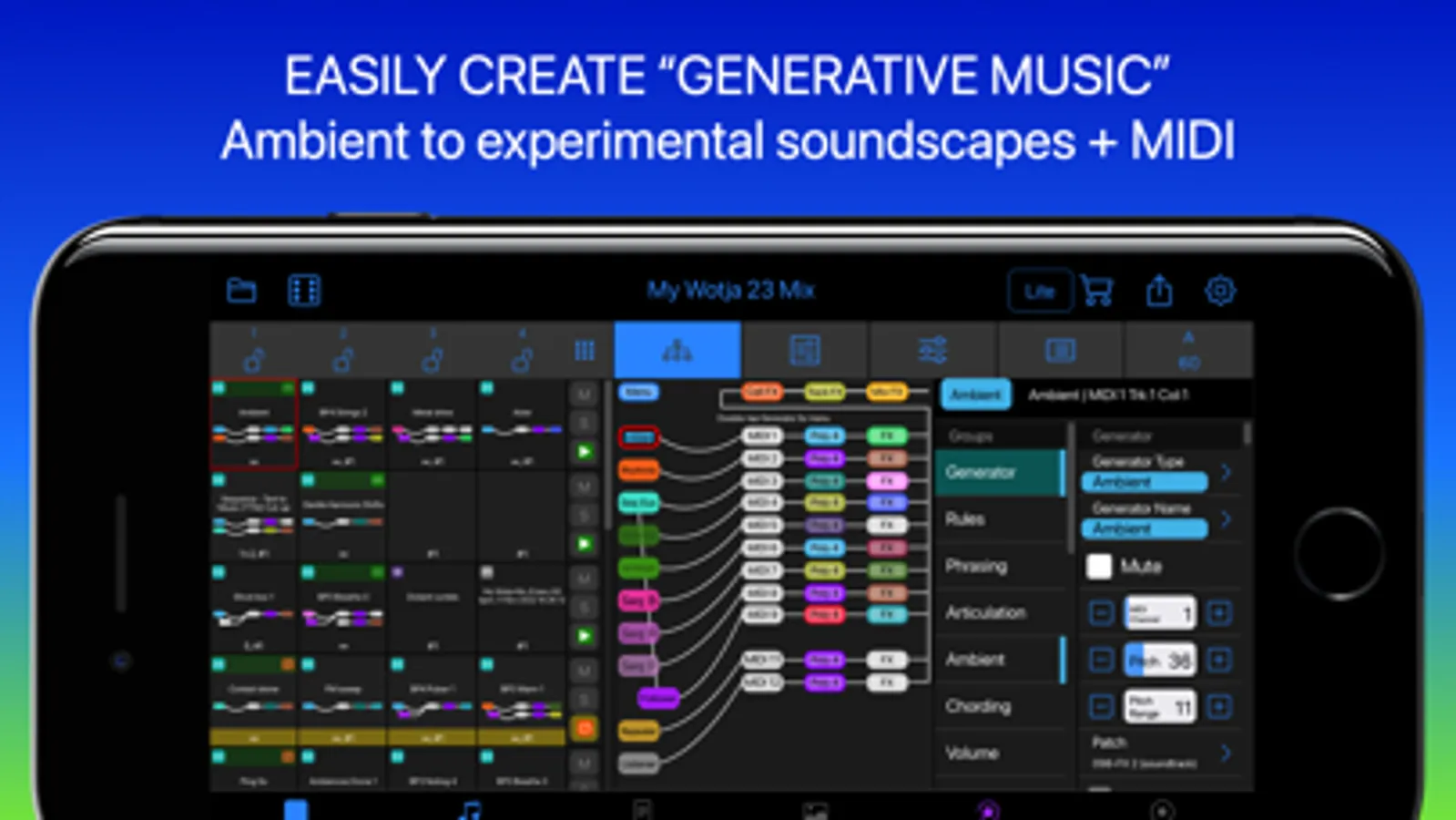Screen dimensions: 1456x820
Task: Select the red-outlined generator node
Action: (x=639, y=437)
